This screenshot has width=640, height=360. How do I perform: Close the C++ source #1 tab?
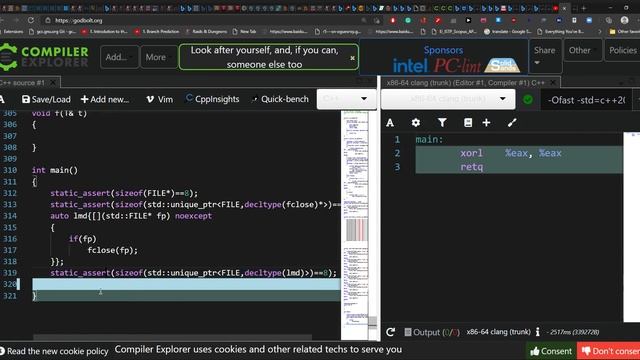[53, 83]
